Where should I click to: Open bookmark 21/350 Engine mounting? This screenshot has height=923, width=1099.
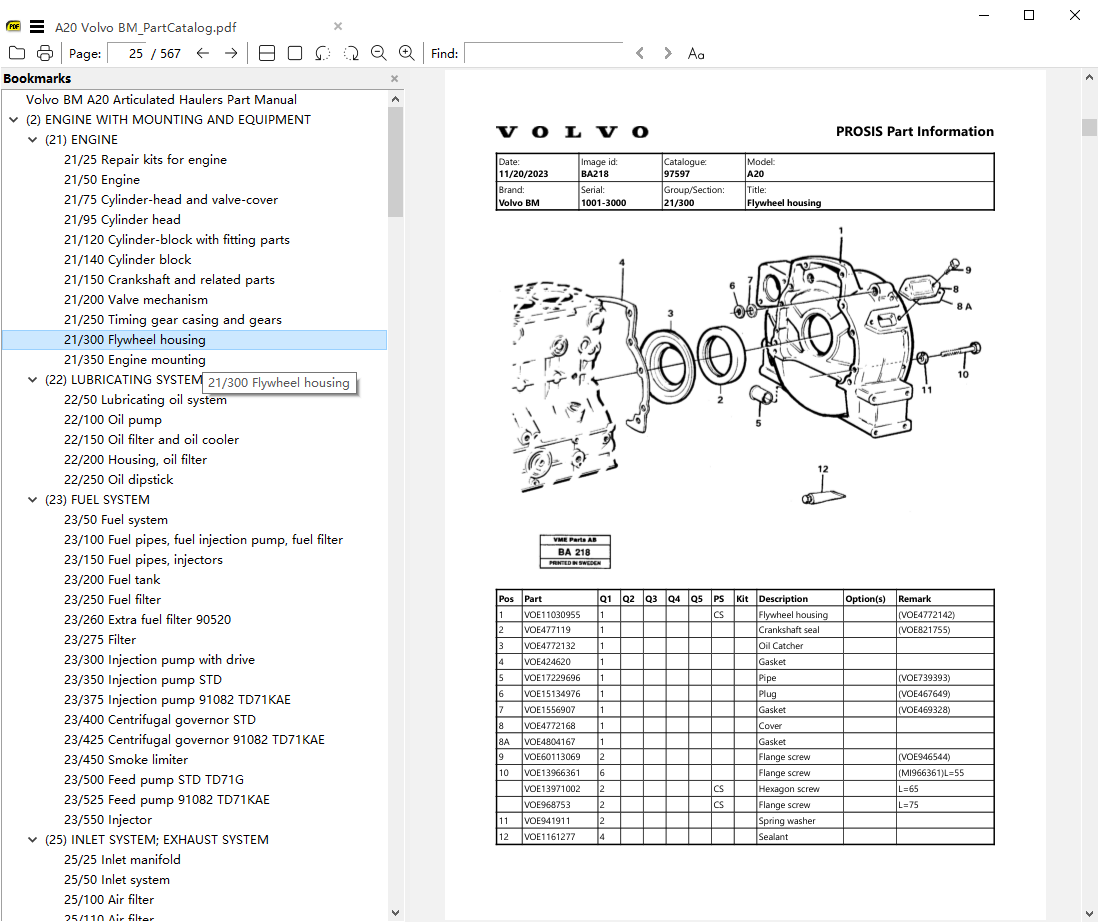(135, 360)
